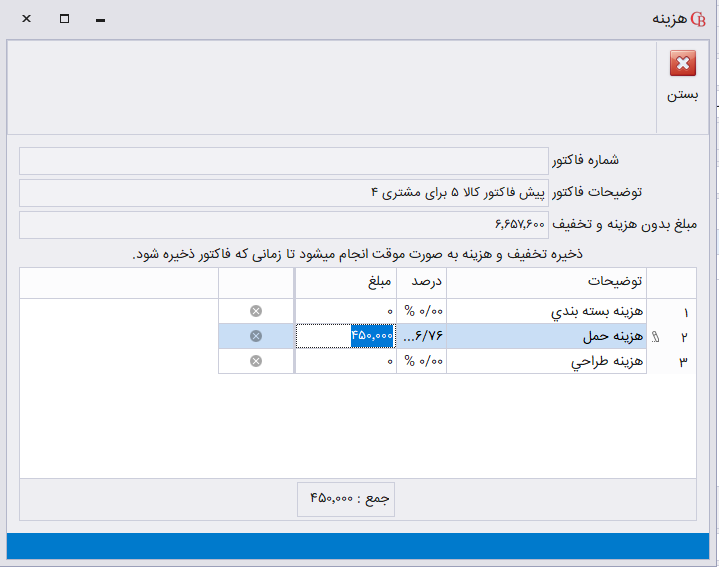Click the clear icon in هزینه حمل row
Screen dimensions: 719x567
(256, 336)
